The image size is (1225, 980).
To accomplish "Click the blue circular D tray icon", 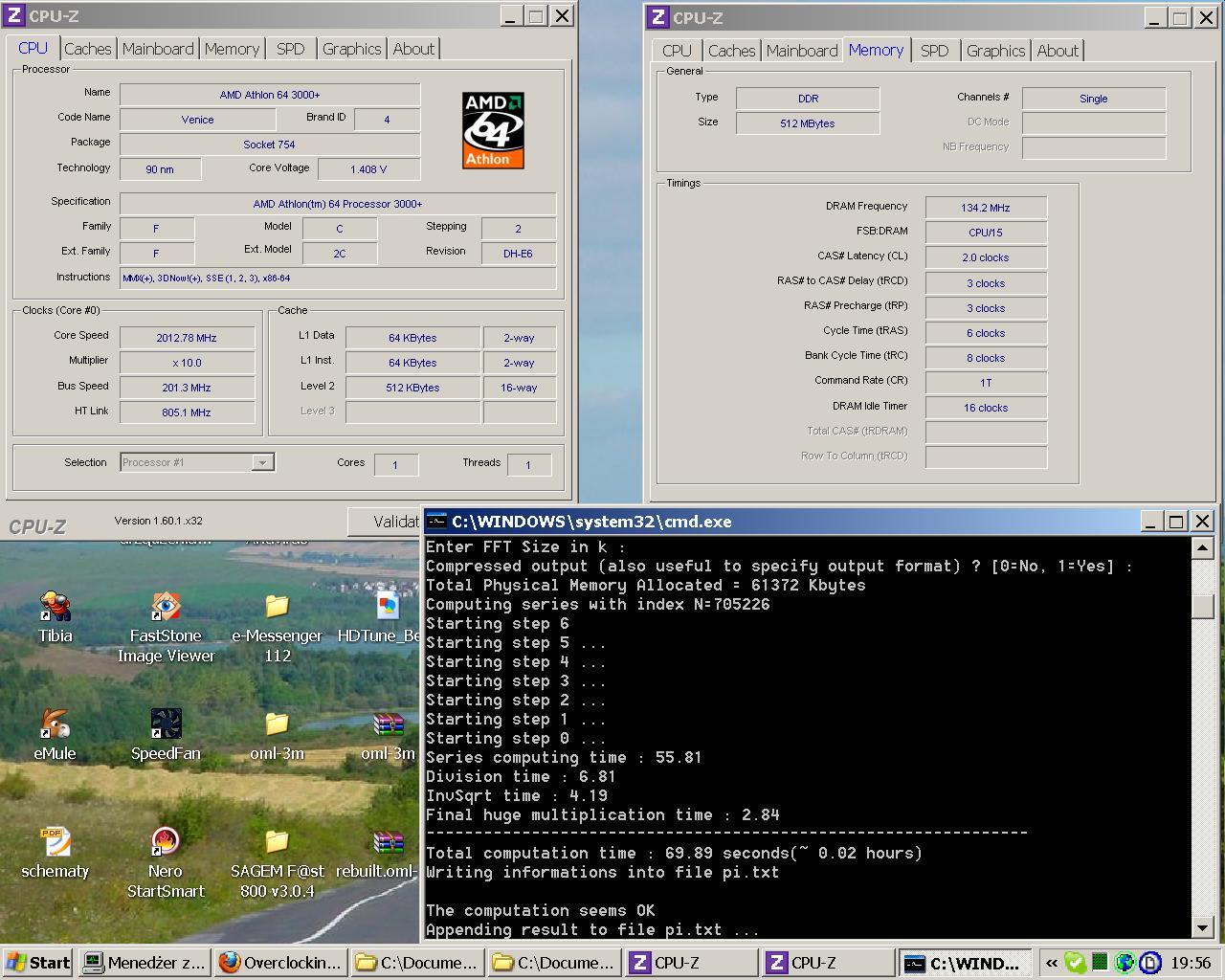I will click(1150, 963).
